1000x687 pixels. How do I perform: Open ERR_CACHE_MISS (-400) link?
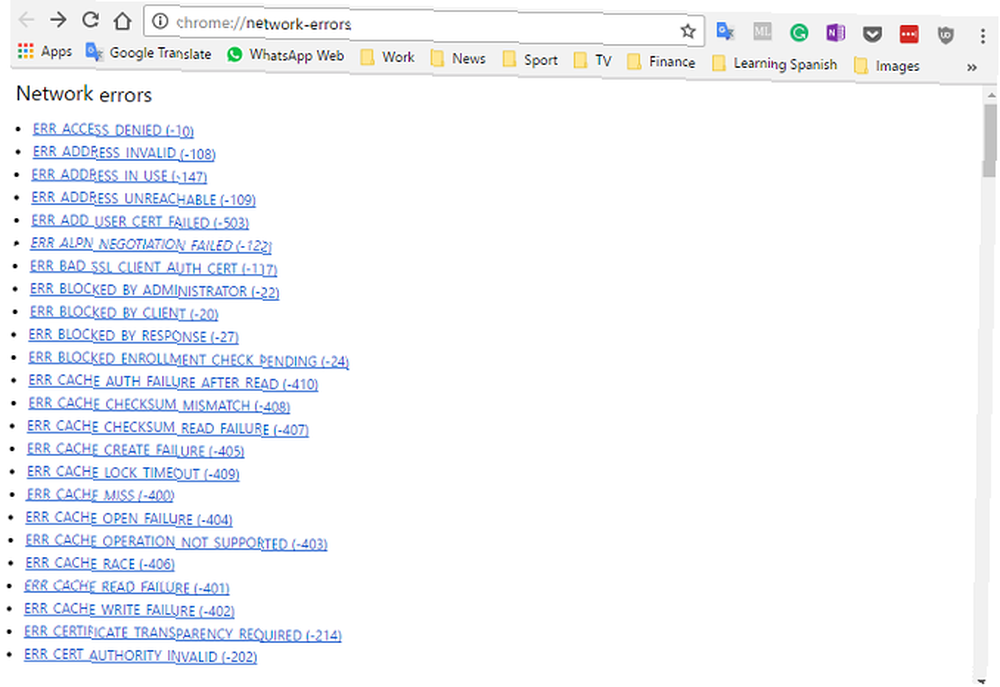(x=100, y=495)
